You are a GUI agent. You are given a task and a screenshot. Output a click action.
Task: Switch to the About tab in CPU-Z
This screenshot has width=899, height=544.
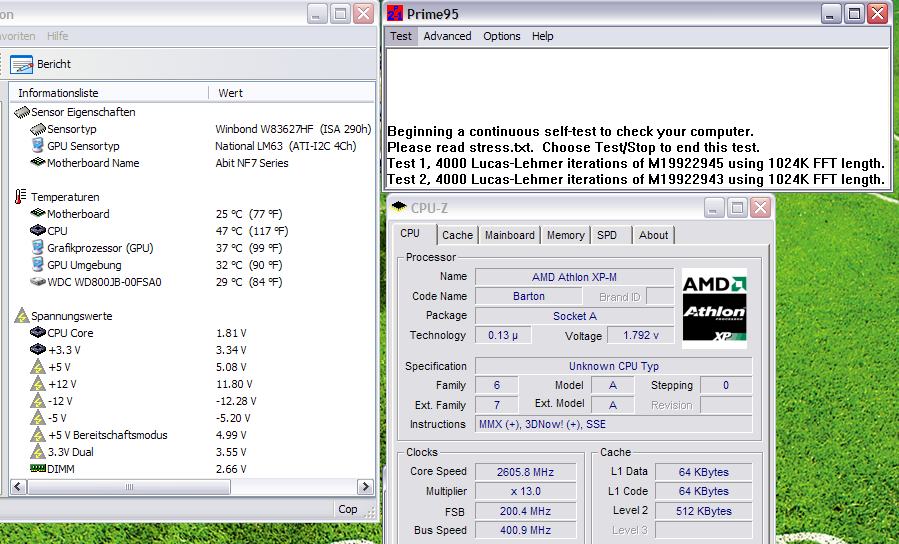(653, 235)
